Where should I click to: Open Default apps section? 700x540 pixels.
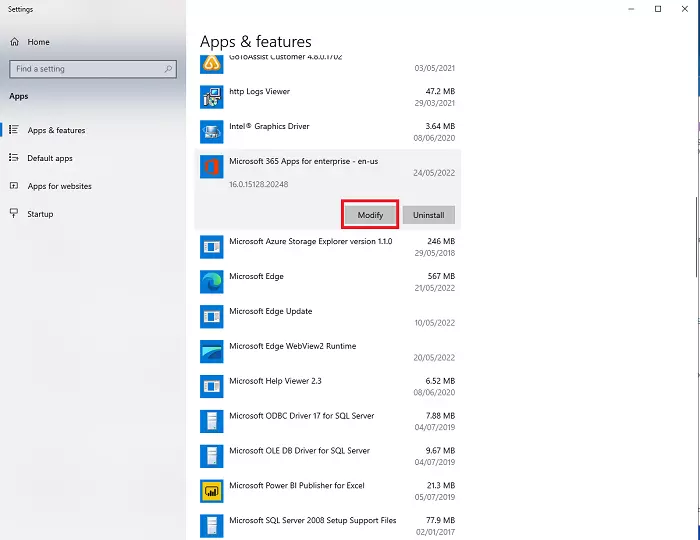coord(50,158)
